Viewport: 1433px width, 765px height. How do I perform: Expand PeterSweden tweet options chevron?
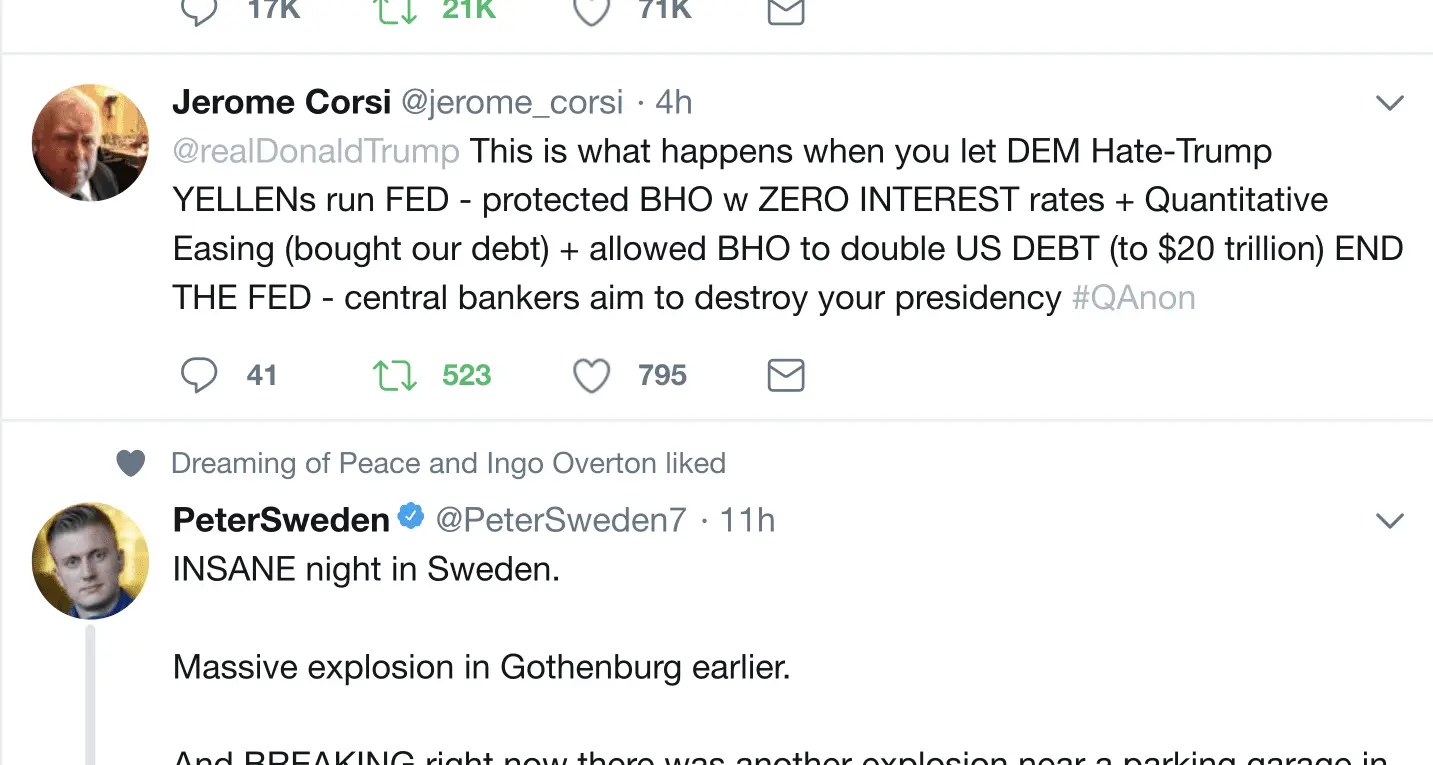(x=1390, y=521)
